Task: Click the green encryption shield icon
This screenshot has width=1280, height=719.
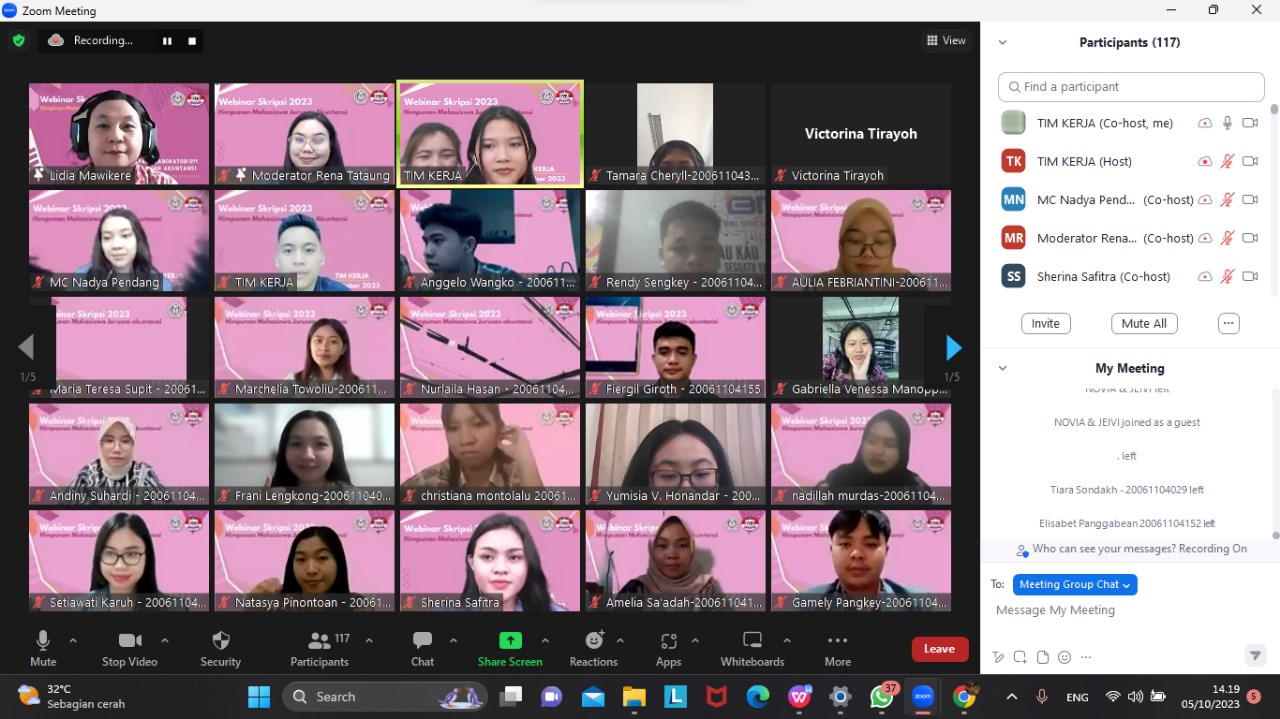Action: 18,41
